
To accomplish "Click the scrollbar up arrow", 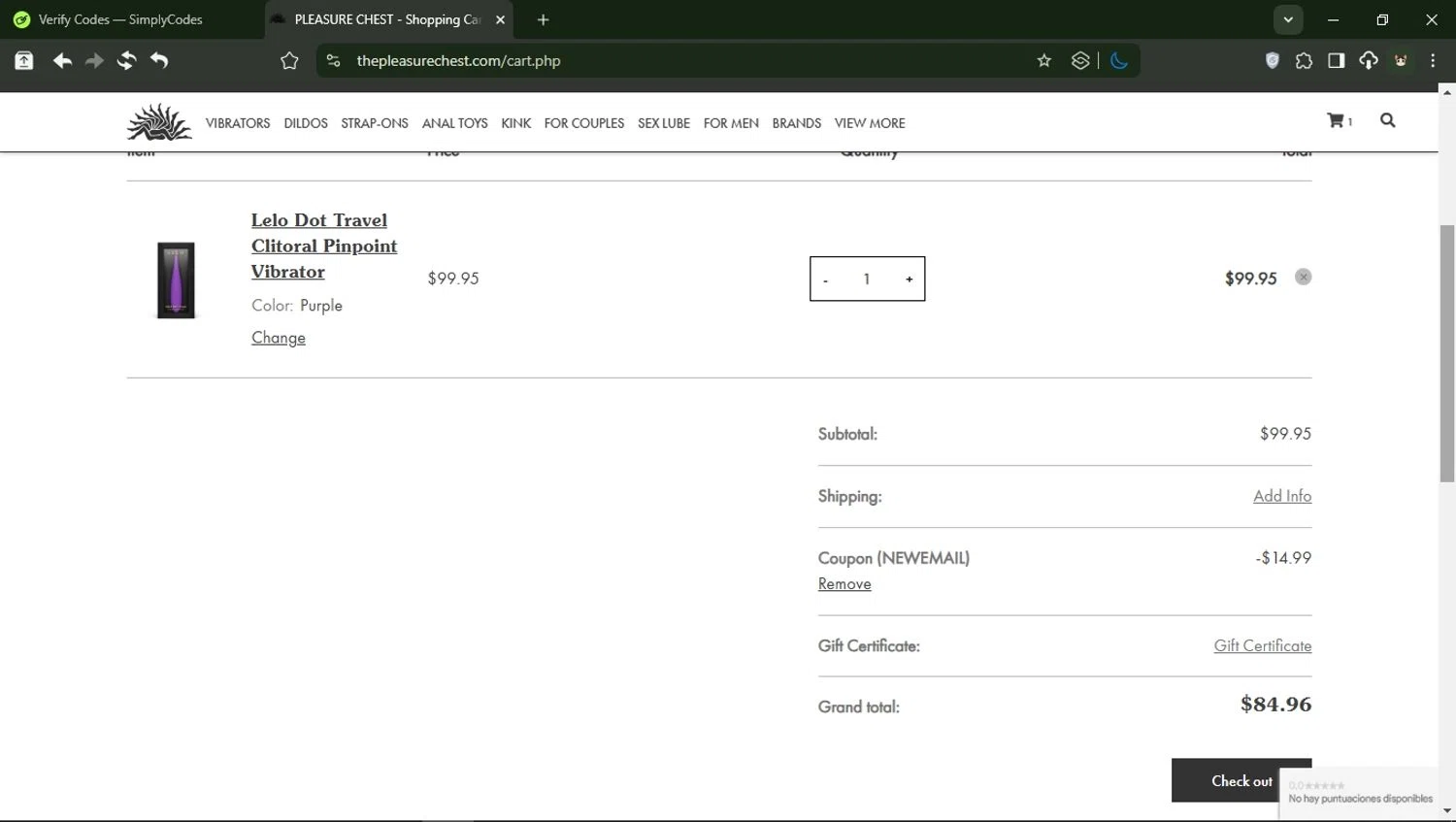I will click(1447, 93).
